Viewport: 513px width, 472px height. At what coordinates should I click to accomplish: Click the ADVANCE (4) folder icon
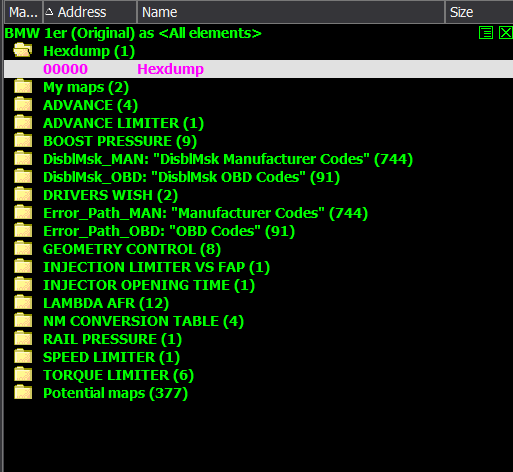[23, 104]
